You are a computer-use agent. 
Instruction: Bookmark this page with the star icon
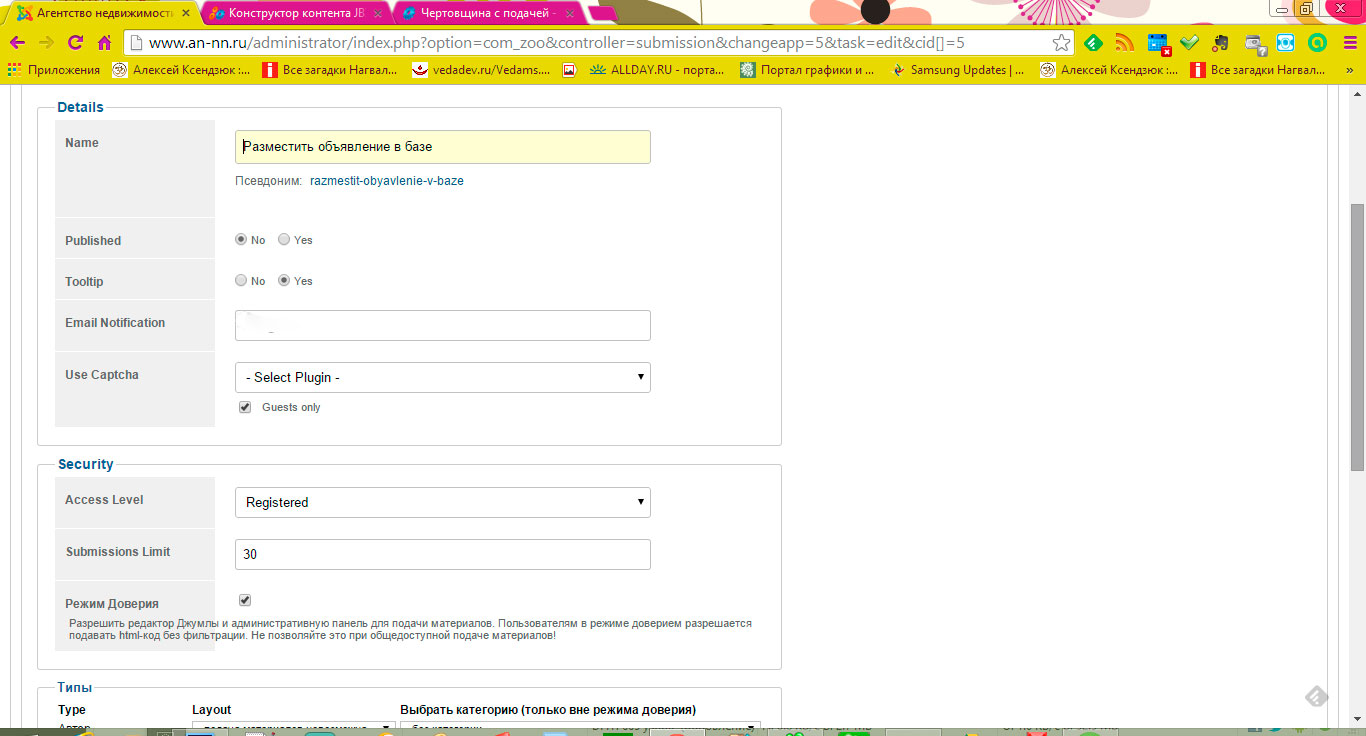1061,43
